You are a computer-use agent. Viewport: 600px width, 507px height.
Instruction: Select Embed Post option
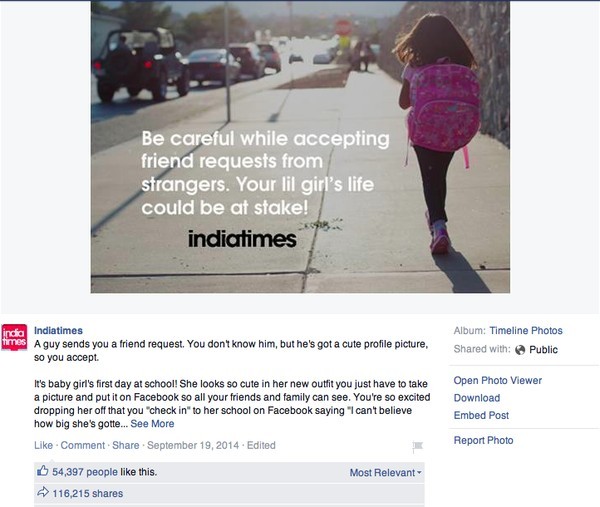pyautogui.click(x=481, y=415)
